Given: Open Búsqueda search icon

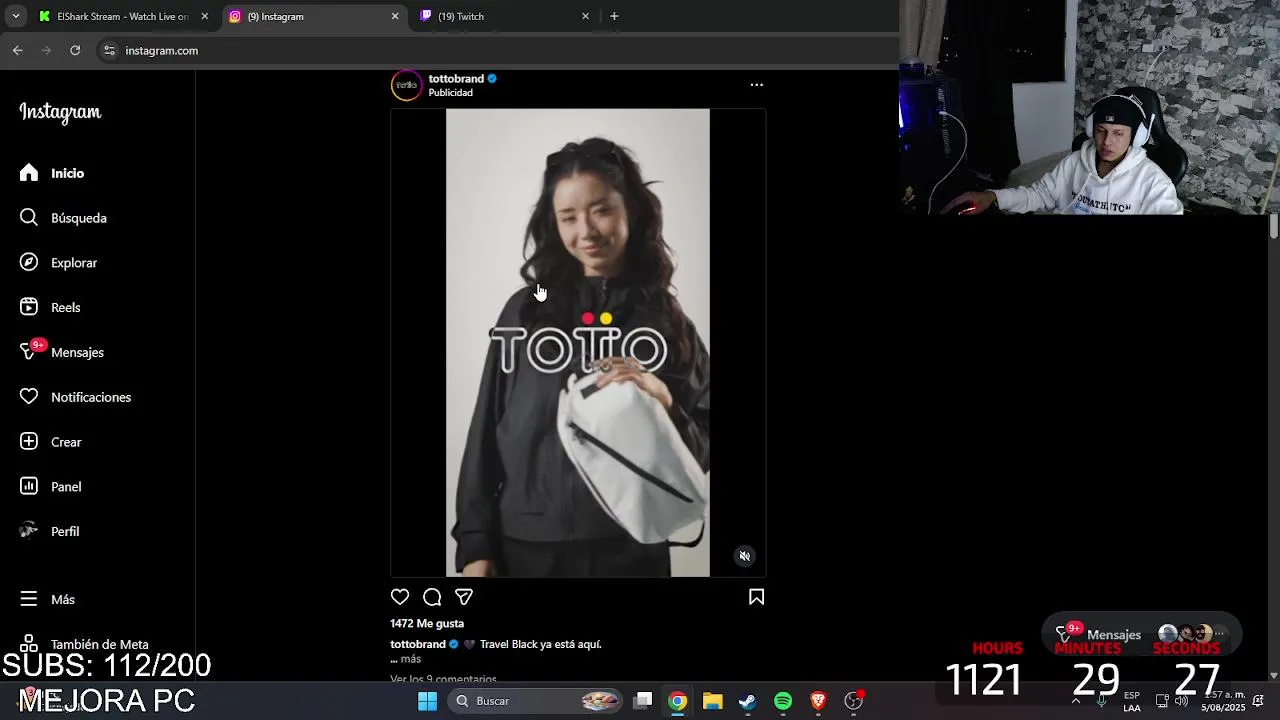Looking at the screenshot, I should [x=29, y=217].
